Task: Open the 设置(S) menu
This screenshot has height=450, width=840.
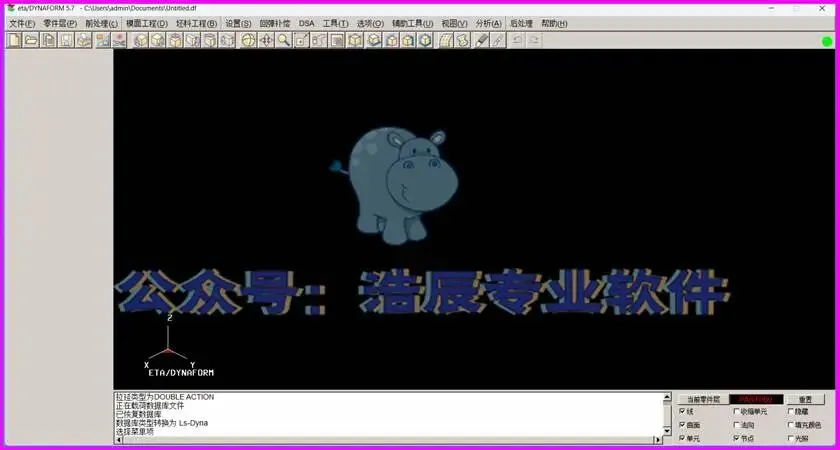Action: [238, 24]
